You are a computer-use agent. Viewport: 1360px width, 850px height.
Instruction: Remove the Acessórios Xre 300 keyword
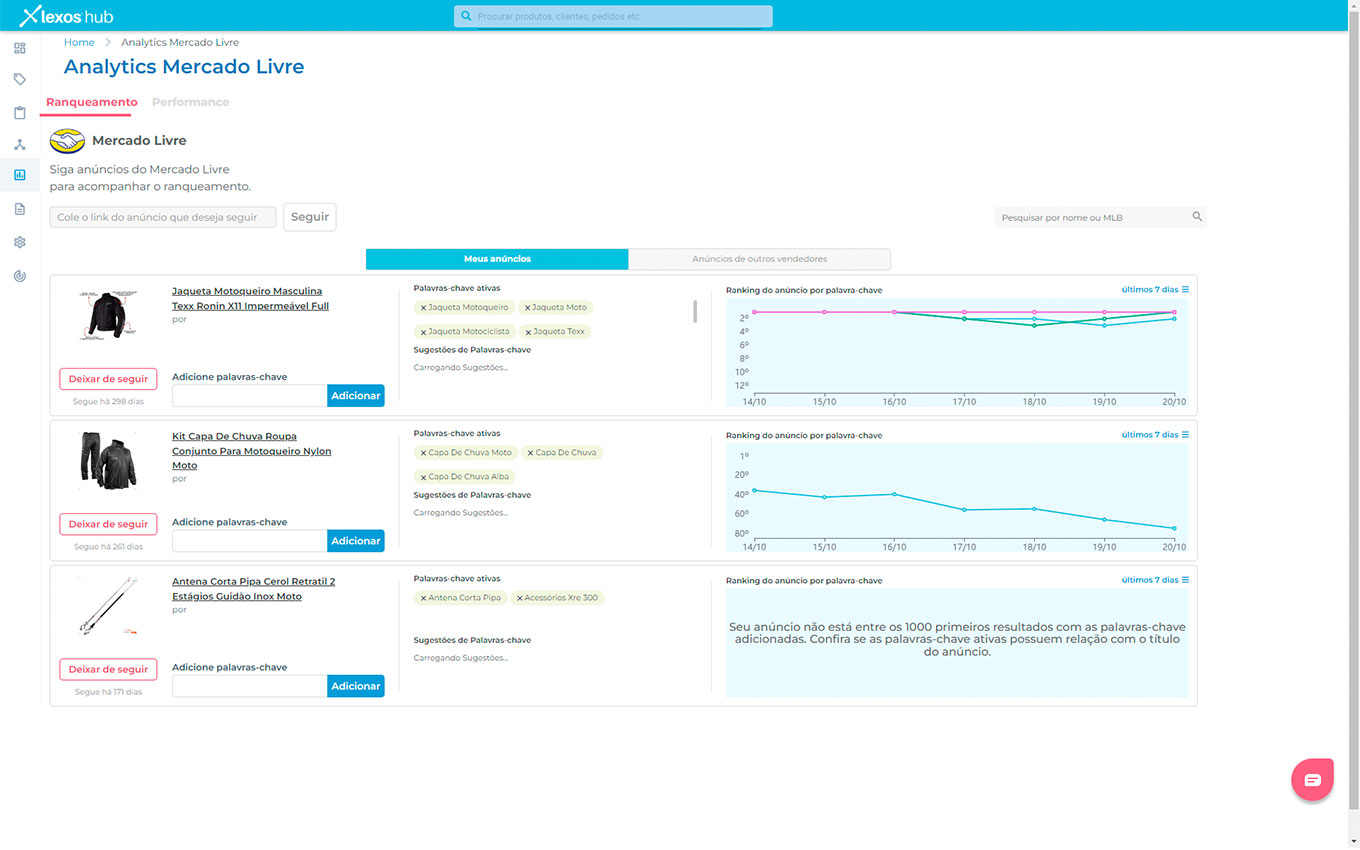click(x=520, y=598)
